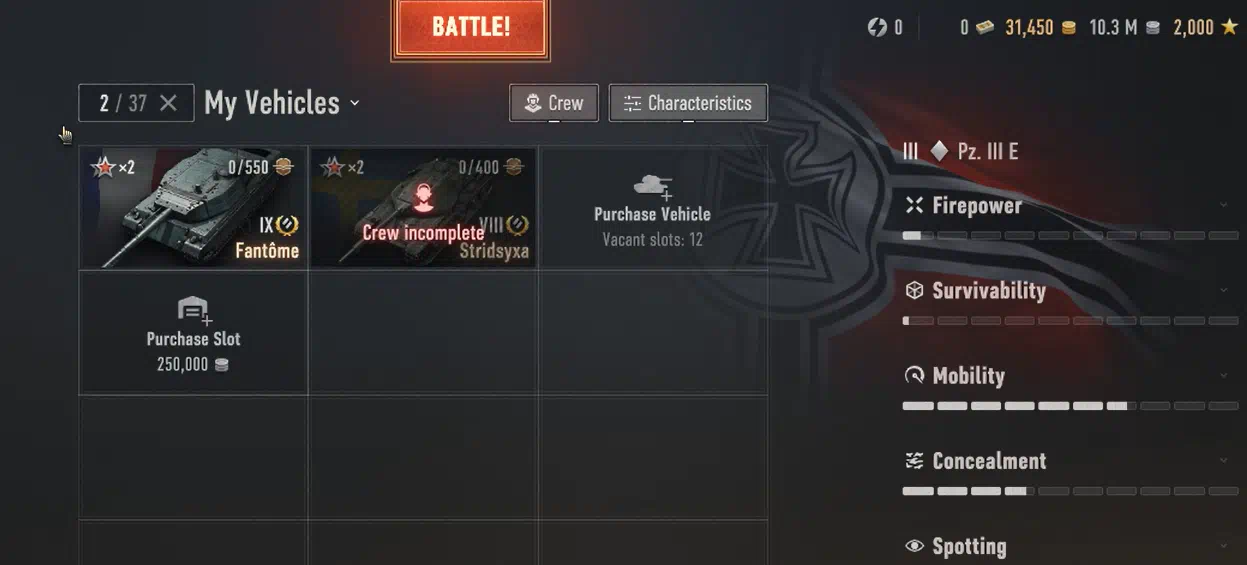Open the My Vehicles dropdown
The image size is (1247, 565).
pyautogui.click(x=282, y=103)
